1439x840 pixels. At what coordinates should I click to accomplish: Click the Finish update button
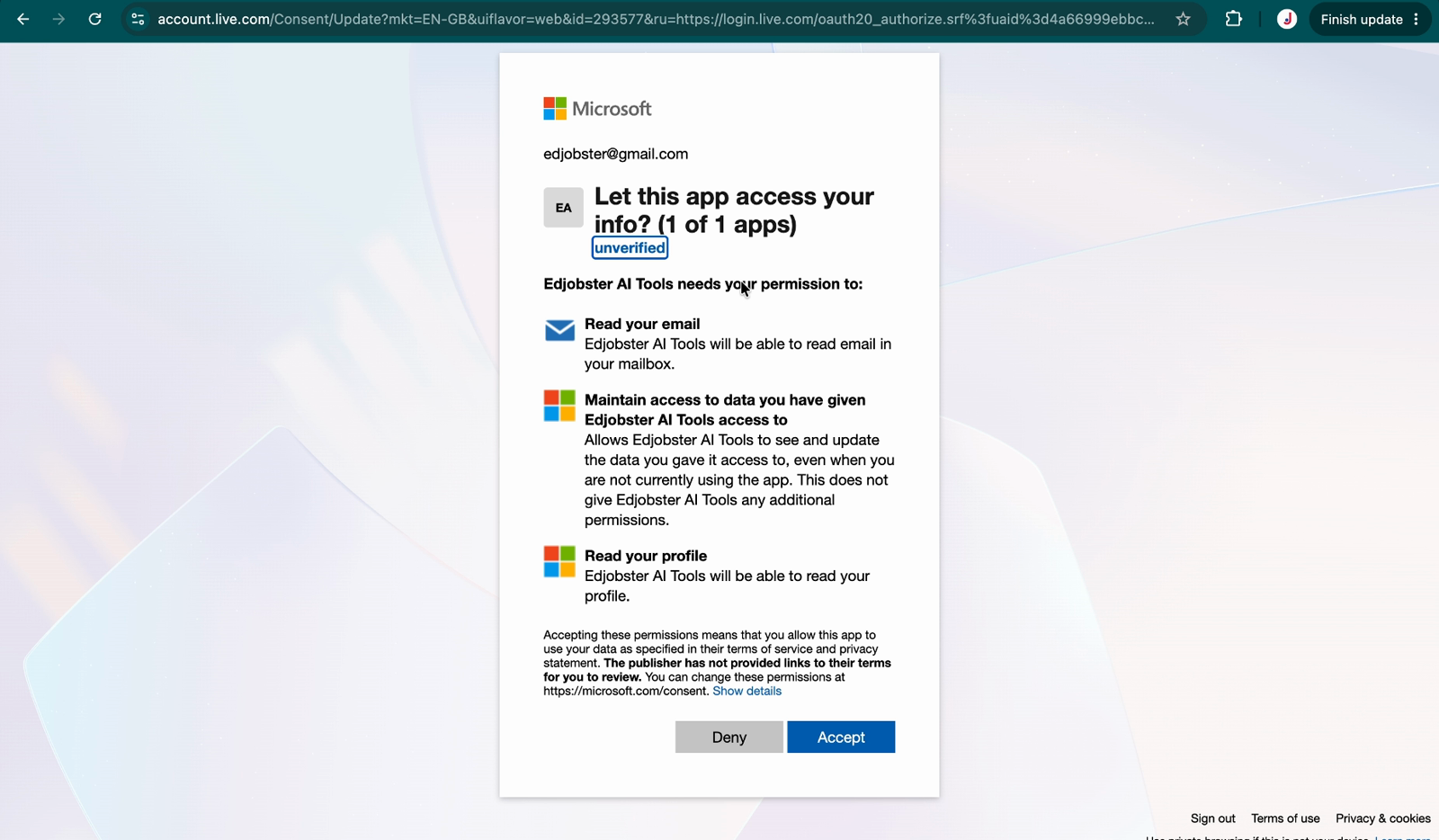(1361, 19)
